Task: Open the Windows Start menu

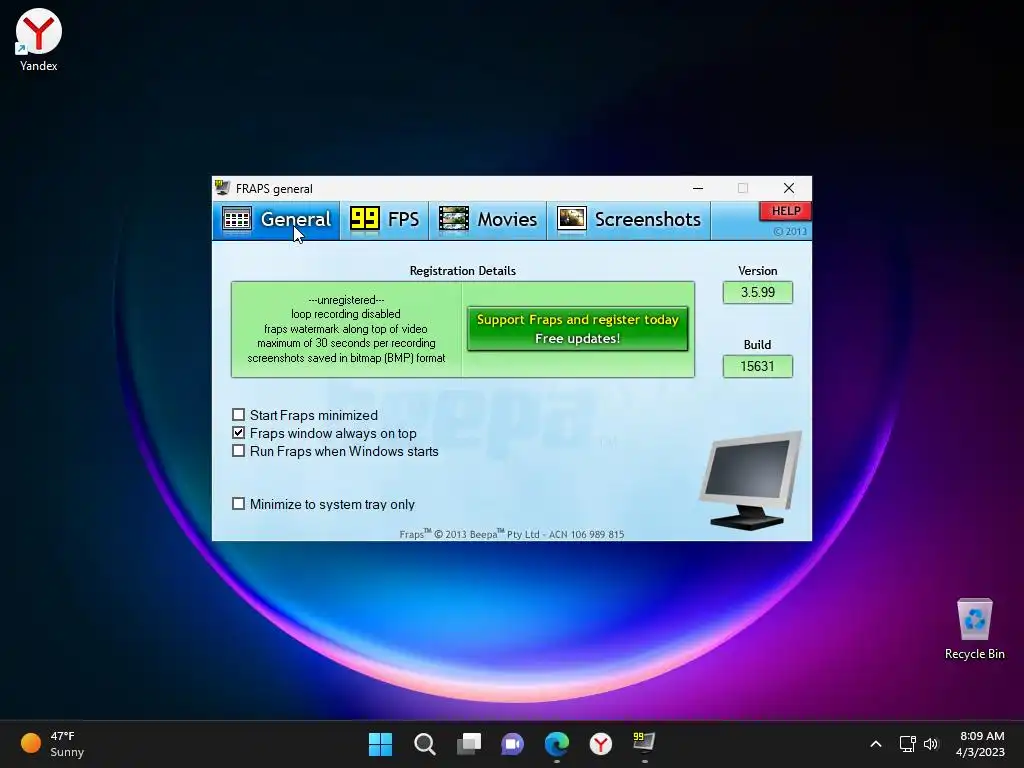Action: (x=380, y=744)
